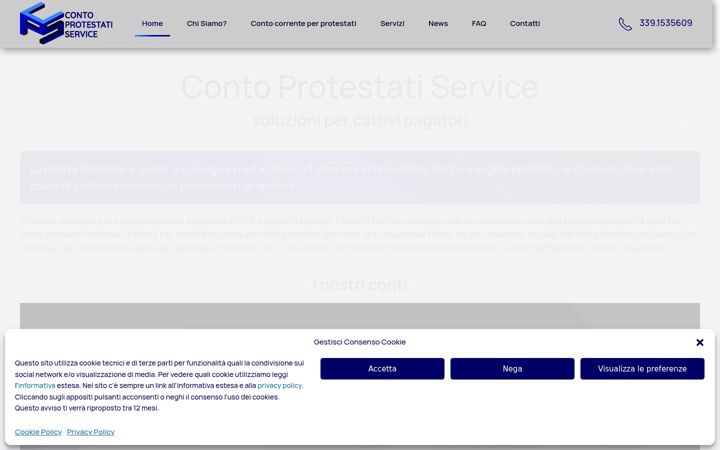
Task: Click the Conto Protestati Service logo
Action: [66, 23]
